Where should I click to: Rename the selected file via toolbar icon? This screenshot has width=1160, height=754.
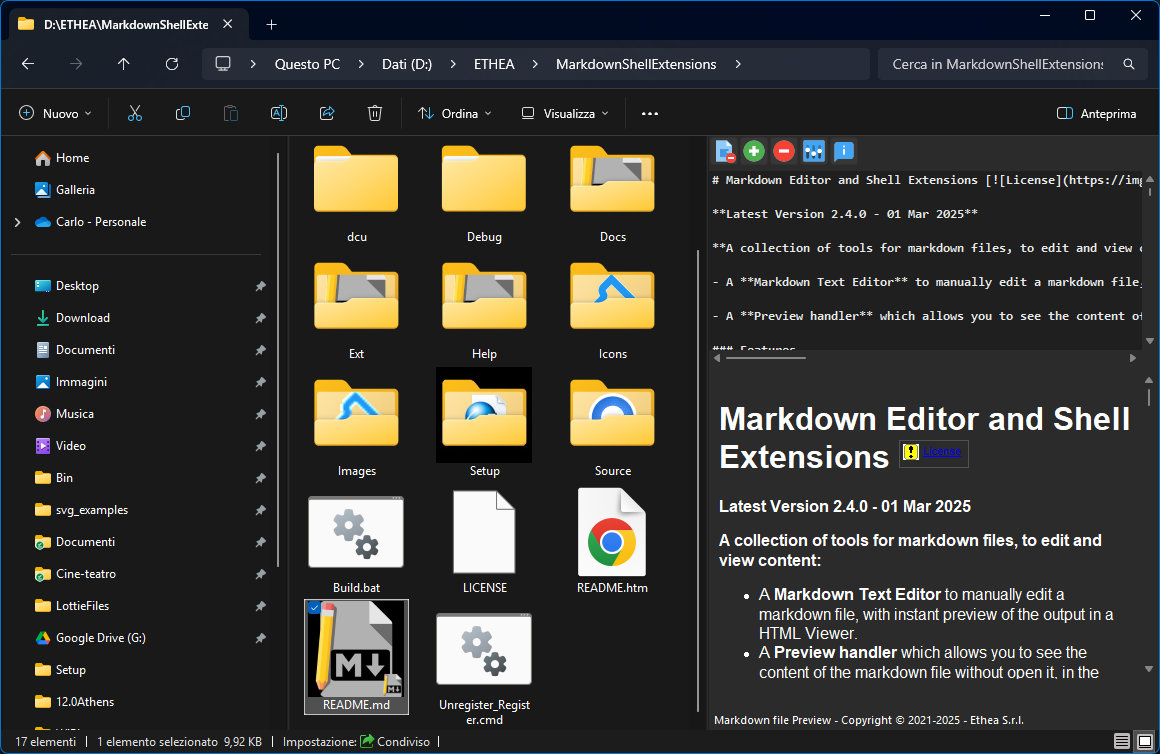coord(279,113)
